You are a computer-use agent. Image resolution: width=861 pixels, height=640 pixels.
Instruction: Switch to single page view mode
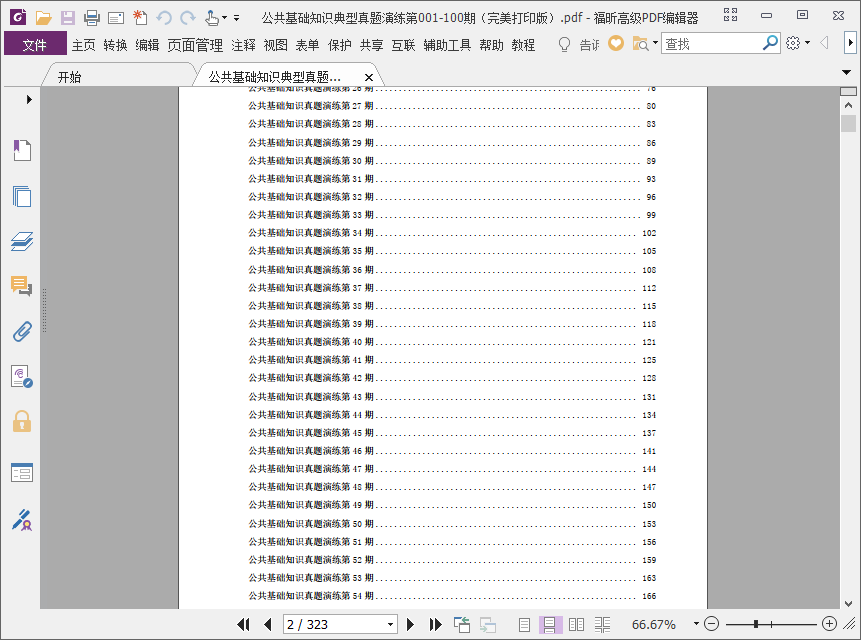tap(524, 624)
